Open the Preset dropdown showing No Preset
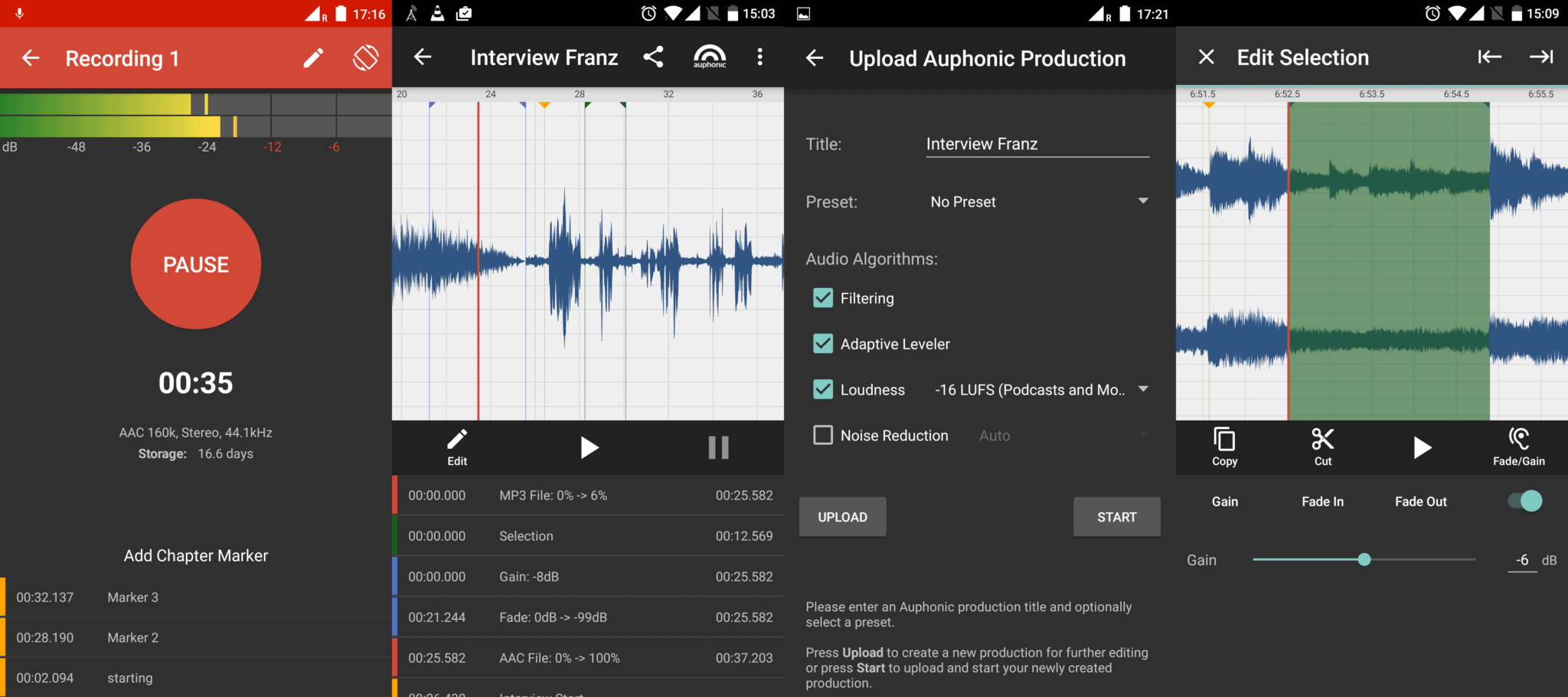 tap(1038, 201)
